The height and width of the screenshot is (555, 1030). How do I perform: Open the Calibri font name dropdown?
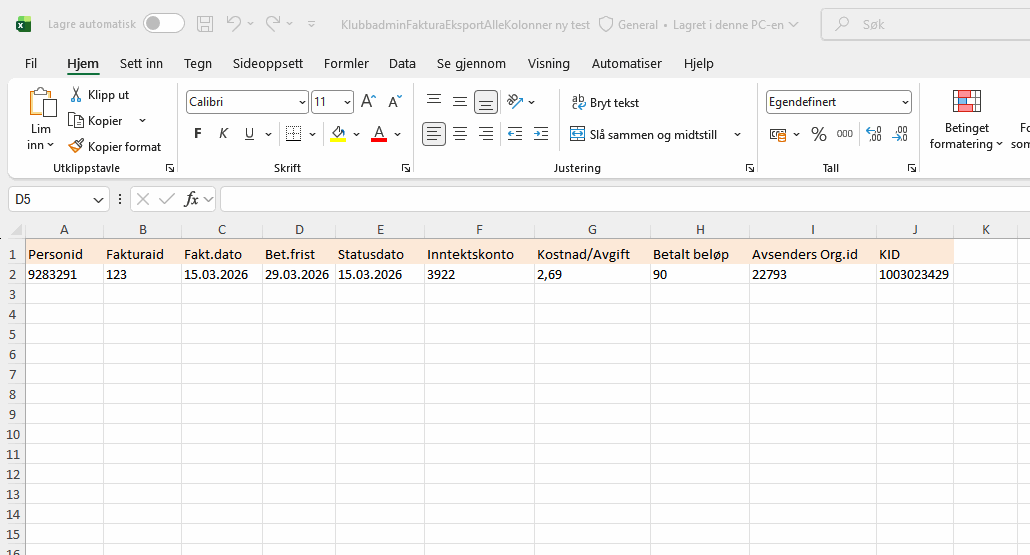pos(302,102)
